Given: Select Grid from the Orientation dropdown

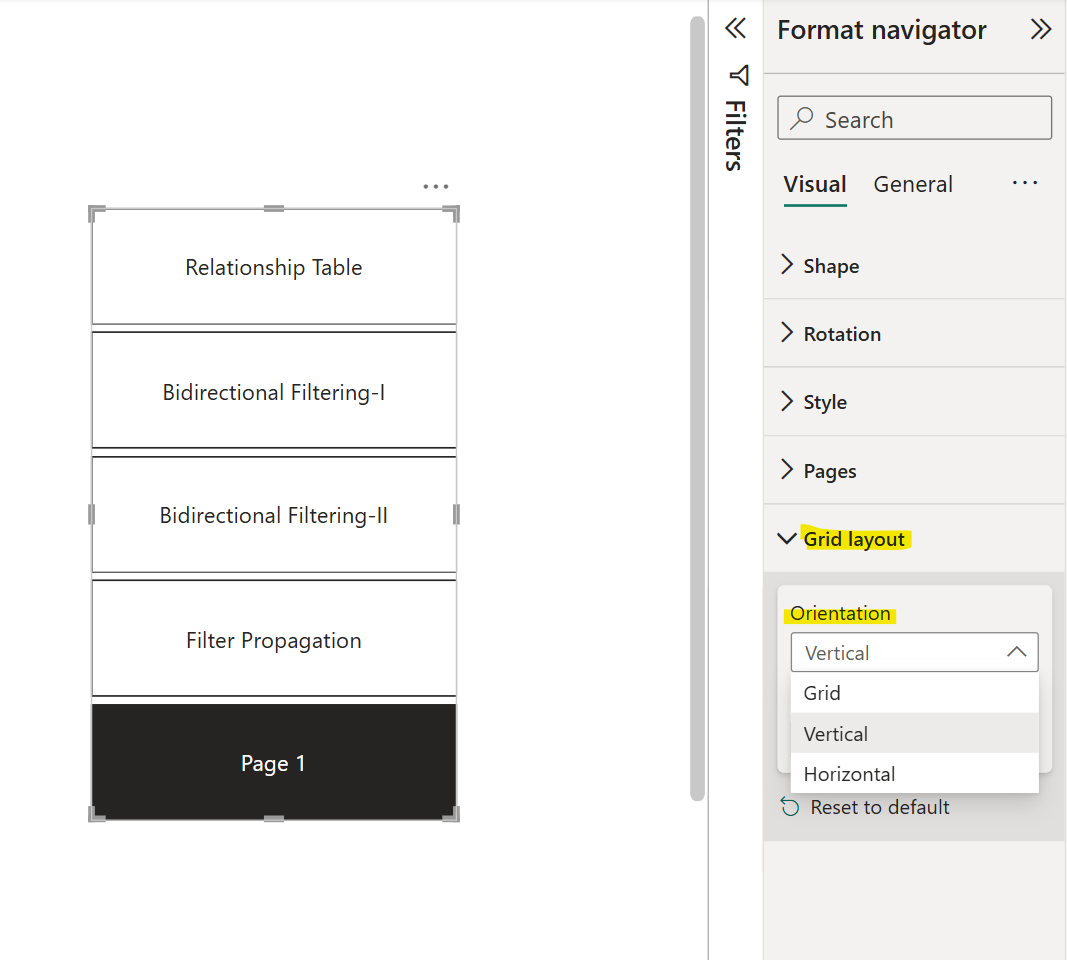Looking at the screenshot, I should (821, 692).
